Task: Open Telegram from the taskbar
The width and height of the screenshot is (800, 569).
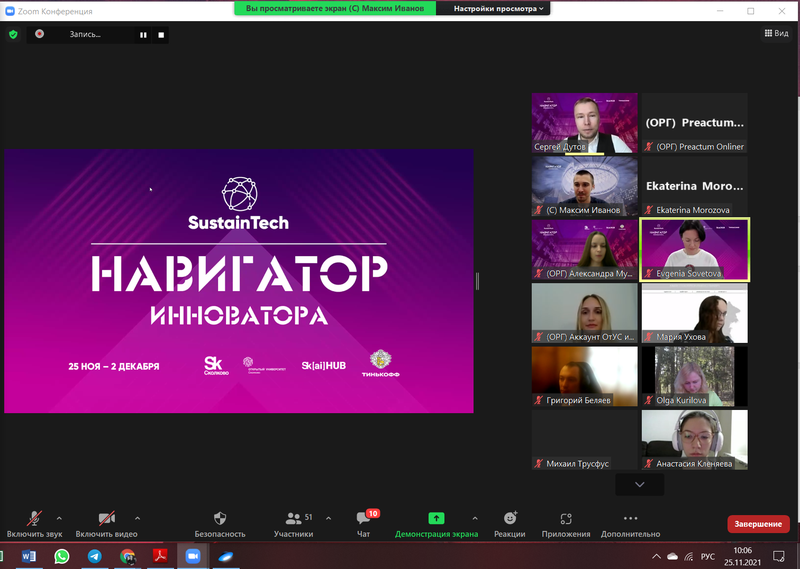Action: pos(95,556)
